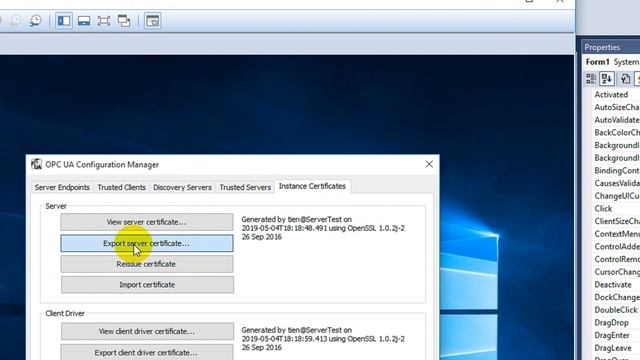Image resolution: width=640 pixels, height=360 pixels.
Task: Open the Trusted Clients tab
Action: point(121,187)
